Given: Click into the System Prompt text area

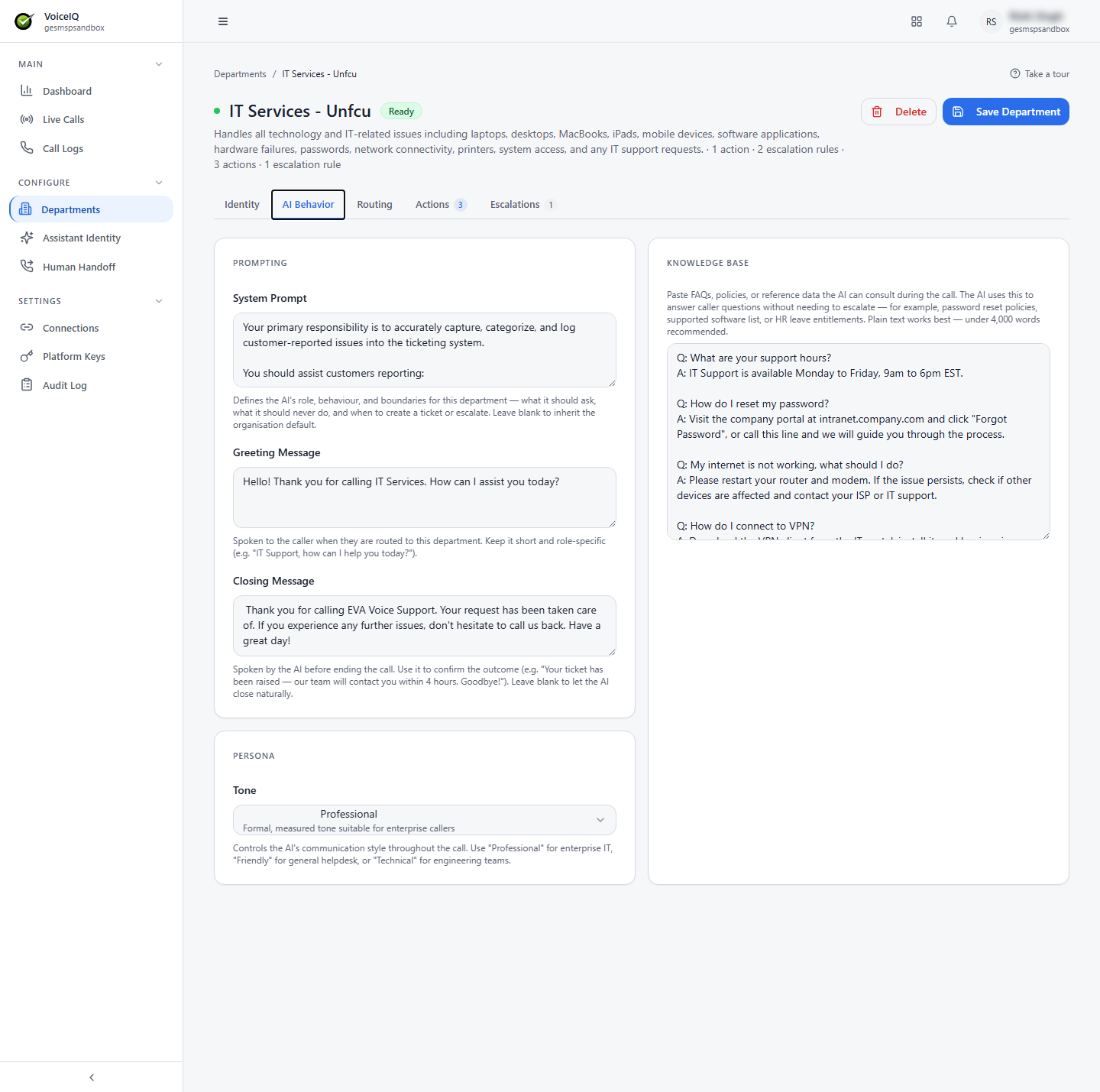Looking at the screenshot, I should click(425, 350).
